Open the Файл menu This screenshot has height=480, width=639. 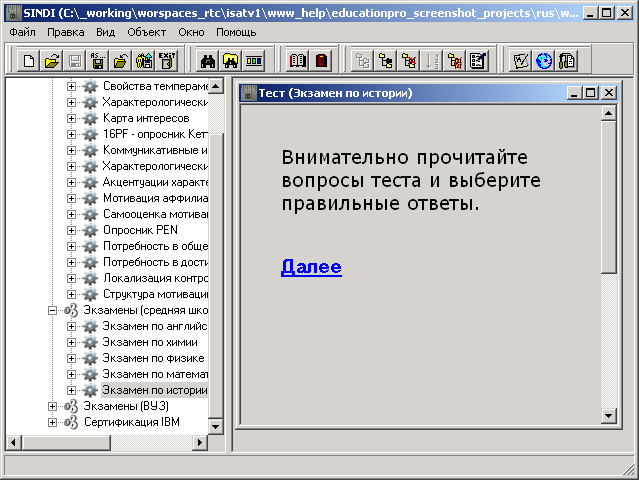(x=22, y=32)
